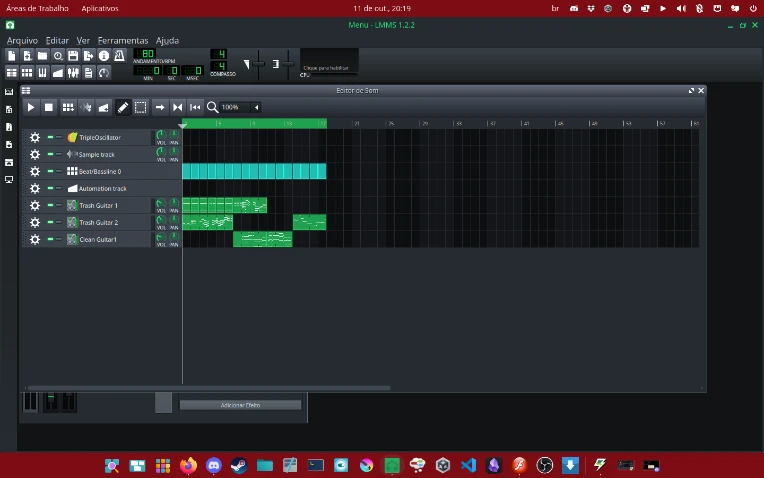Open zoom level dropdown arrow
The height and width of the screenshot is (478, 764).
(x=256, y=107)
